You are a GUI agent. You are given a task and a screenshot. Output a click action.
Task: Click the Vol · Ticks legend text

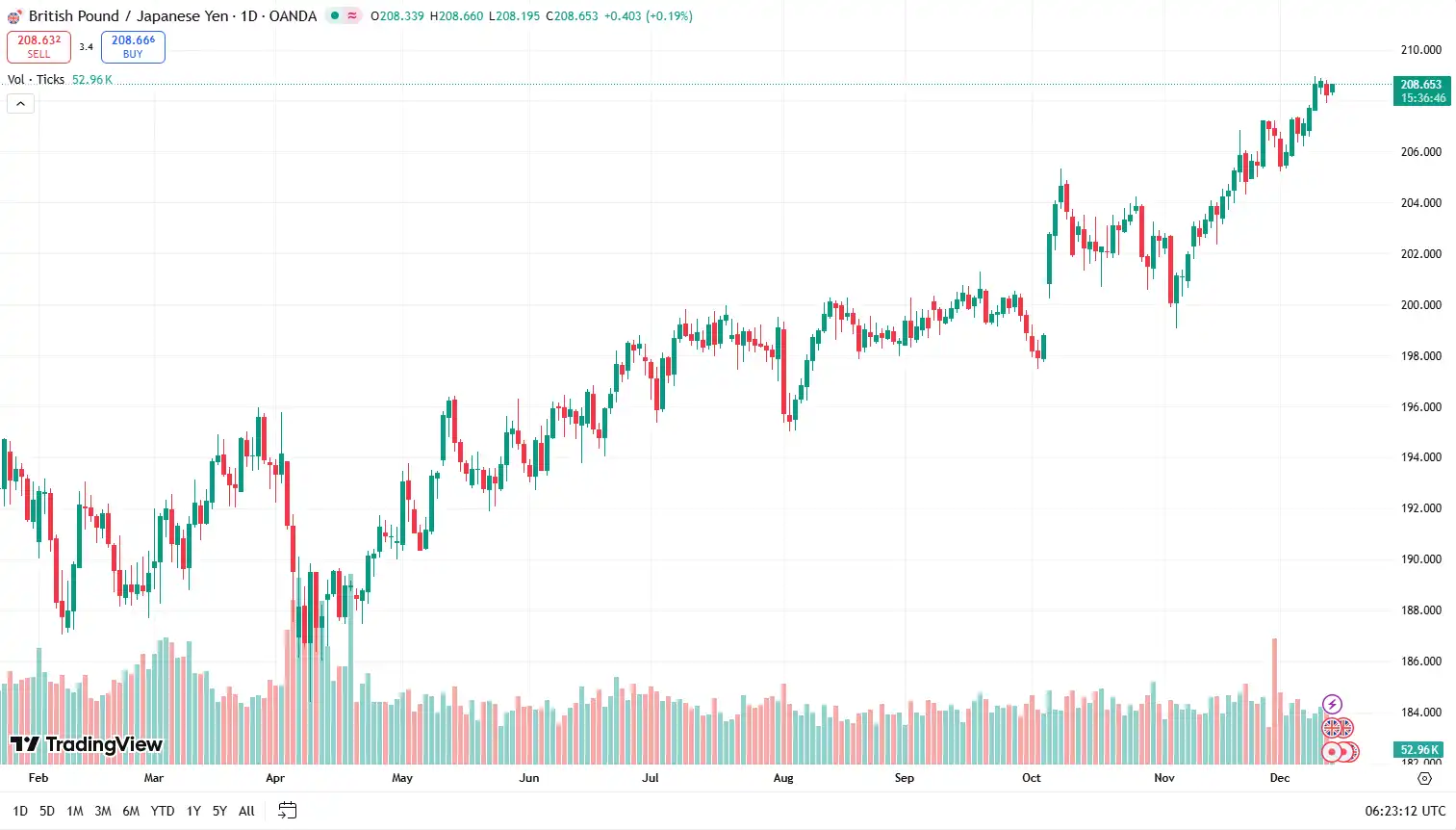point(36,80)
